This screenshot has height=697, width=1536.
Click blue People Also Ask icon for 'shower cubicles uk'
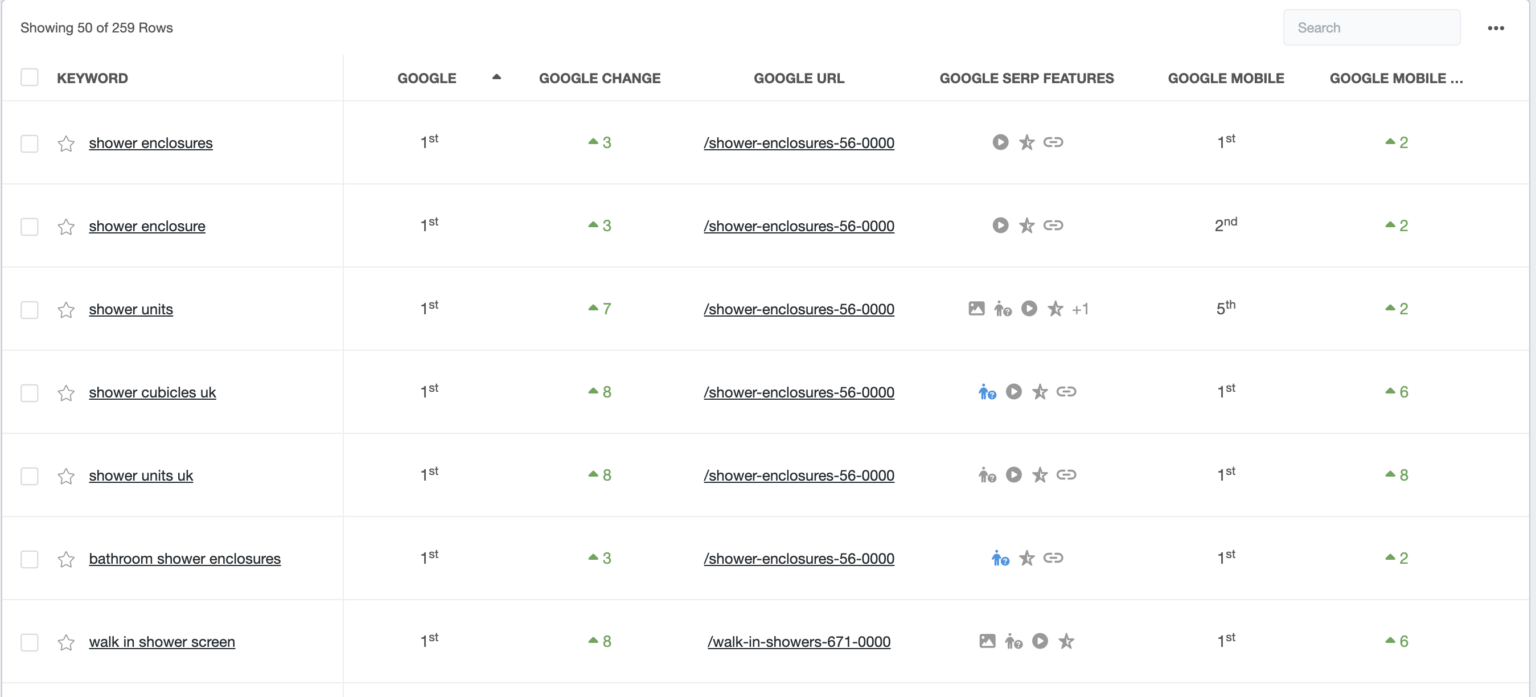pyautogui.click(x=987, y=392)
